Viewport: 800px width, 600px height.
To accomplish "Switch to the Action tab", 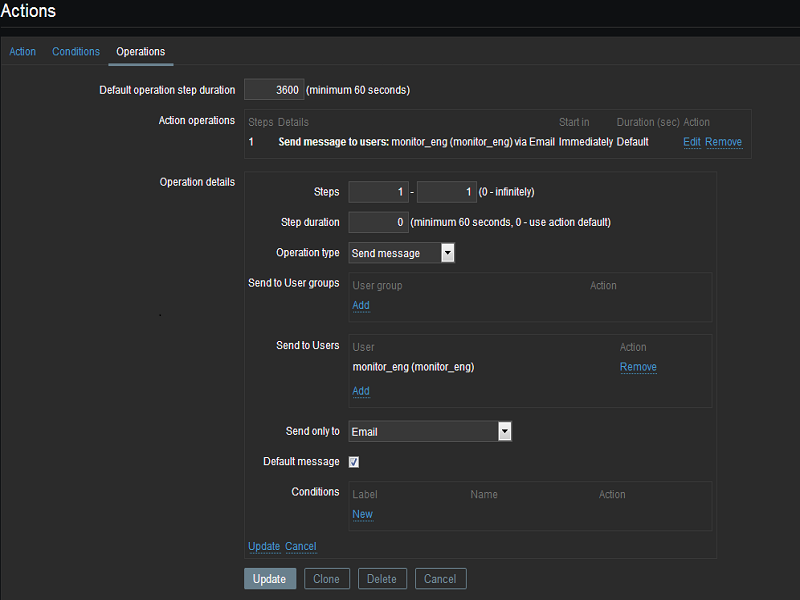I will pos(22,51).
